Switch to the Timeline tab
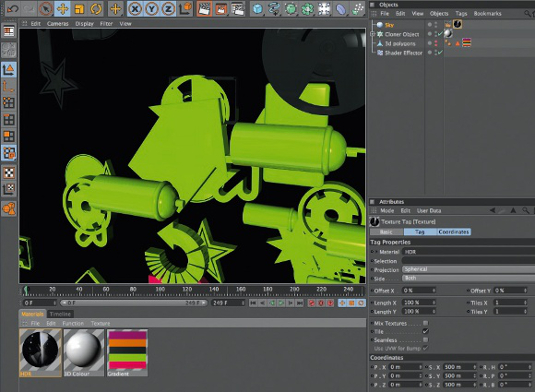This screenshot has width=535, height=392. [x=60, y=314]
